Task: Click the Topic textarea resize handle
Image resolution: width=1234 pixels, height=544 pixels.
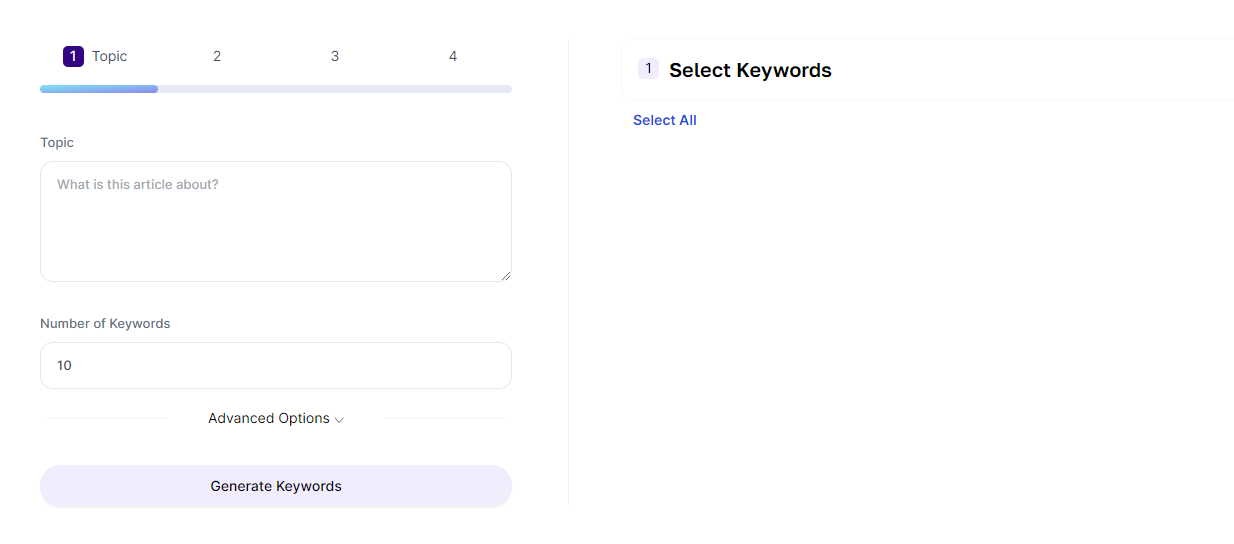Action: point(505,275)
